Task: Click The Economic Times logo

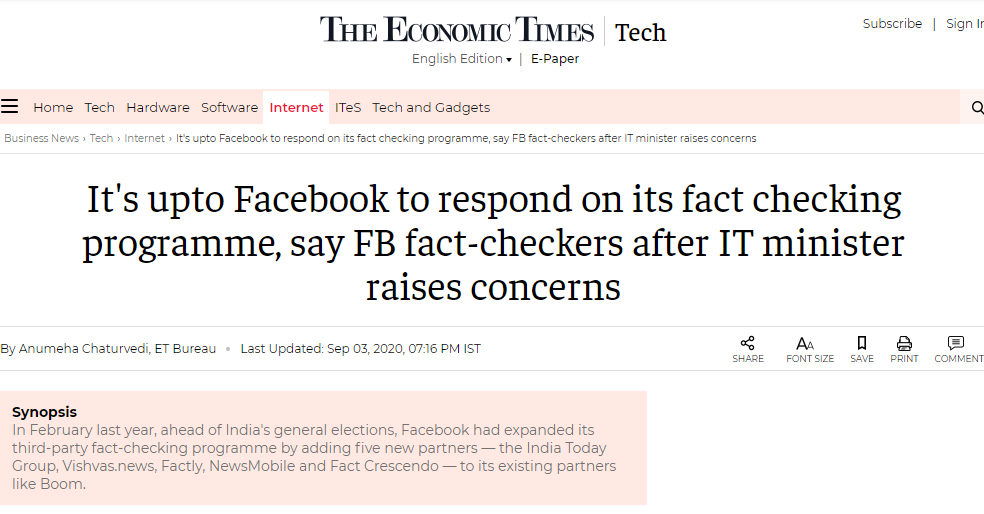Action: coord(456,30)
